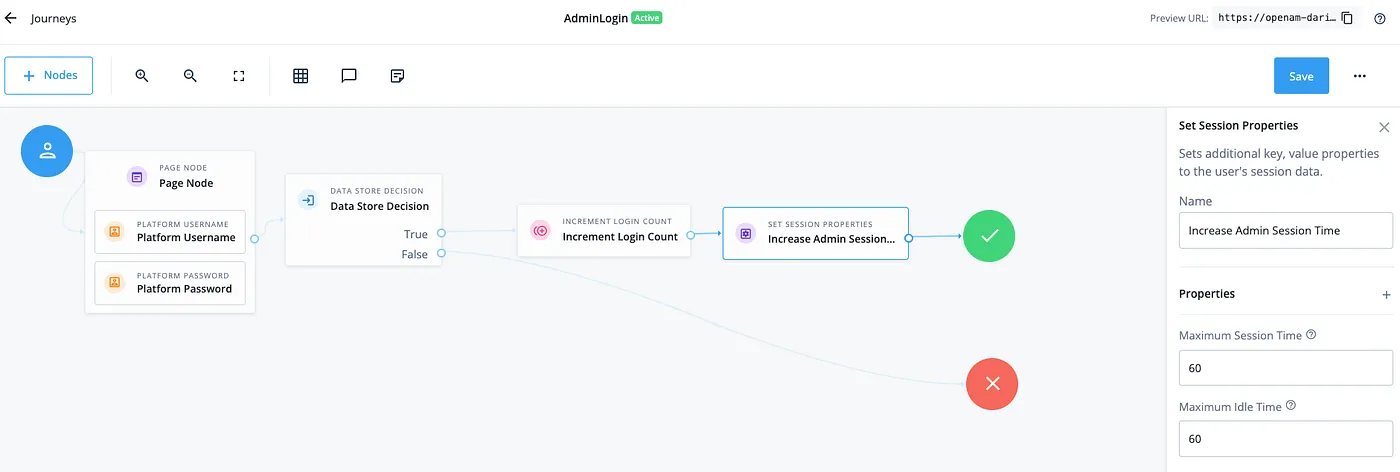The height and width of the screenshot is (472, 1400).
Task: Click the Page Node output connector
Action: [255, 239]
